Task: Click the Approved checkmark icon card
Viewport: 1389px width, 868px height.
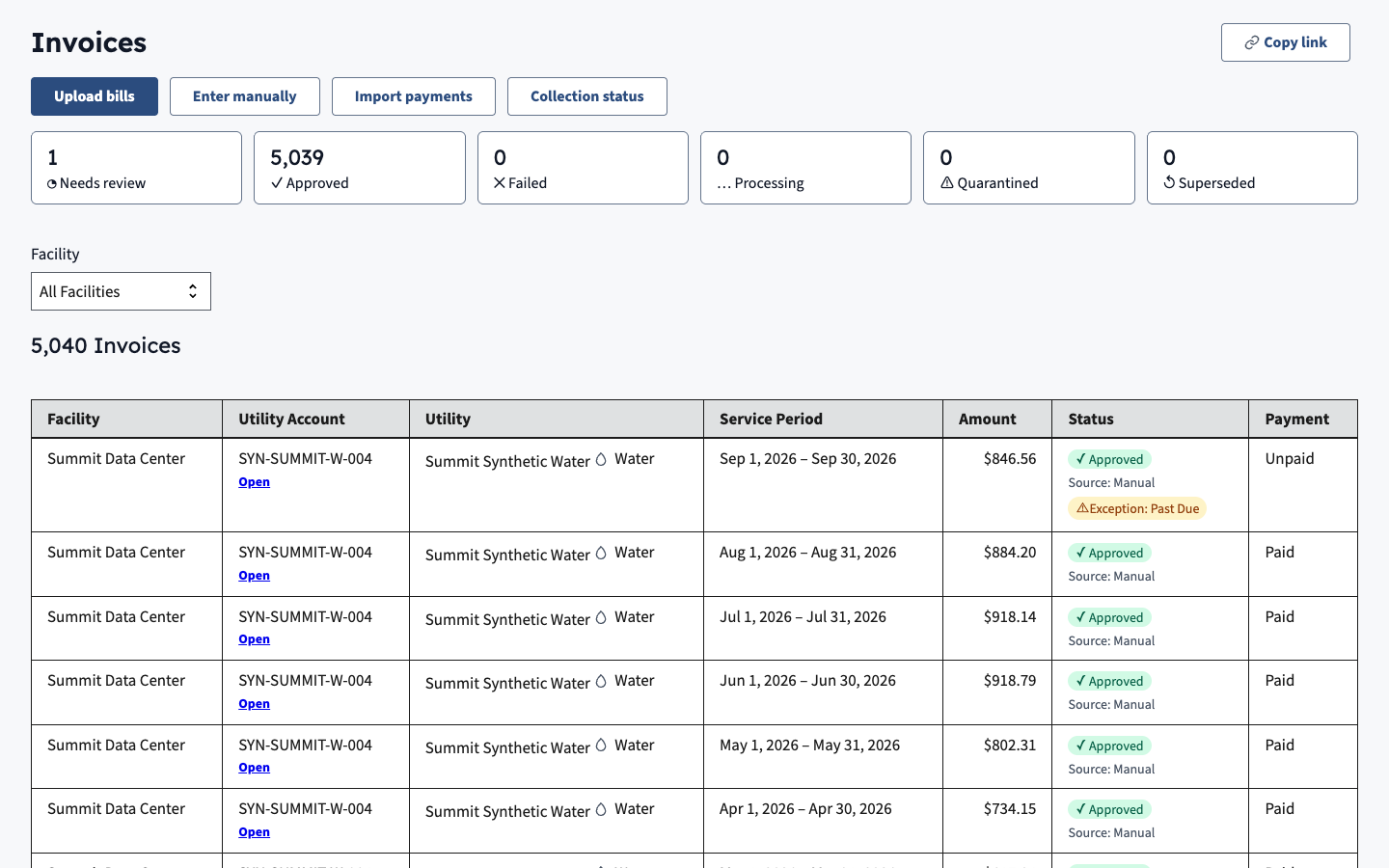Action: (360, 168)
